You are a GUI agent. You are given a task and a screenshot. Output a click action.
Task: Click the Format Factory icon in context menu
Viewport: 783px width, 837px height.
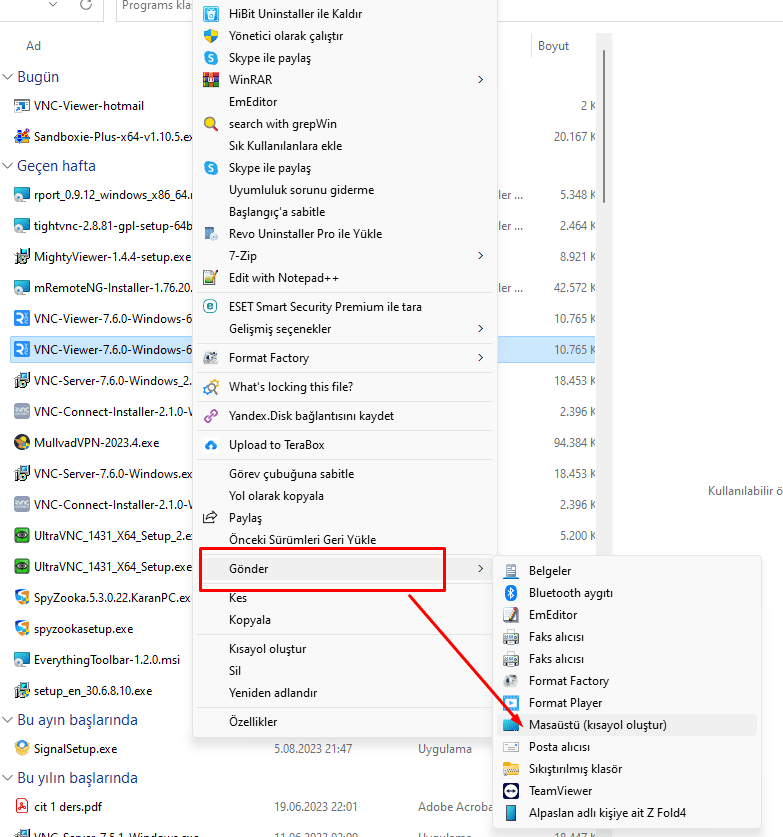pos(211,358)
